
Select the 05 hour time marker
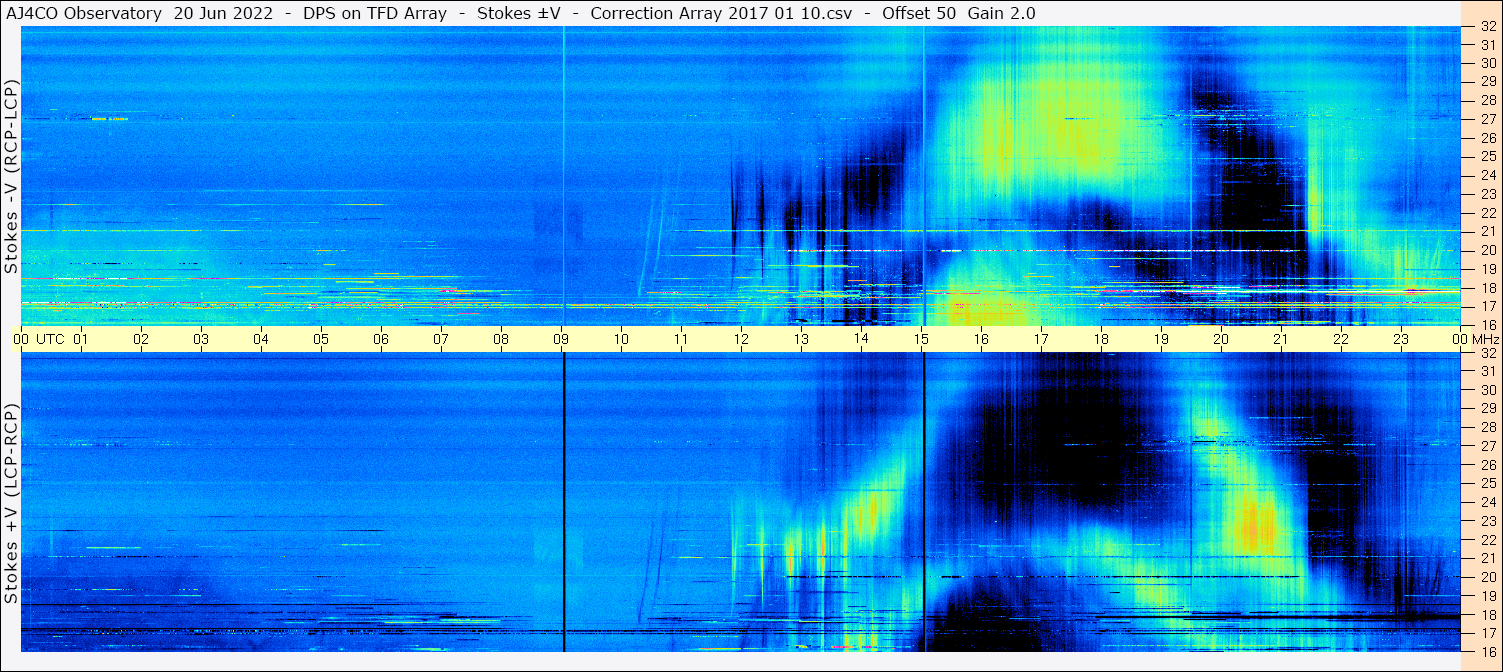[321, 339]
